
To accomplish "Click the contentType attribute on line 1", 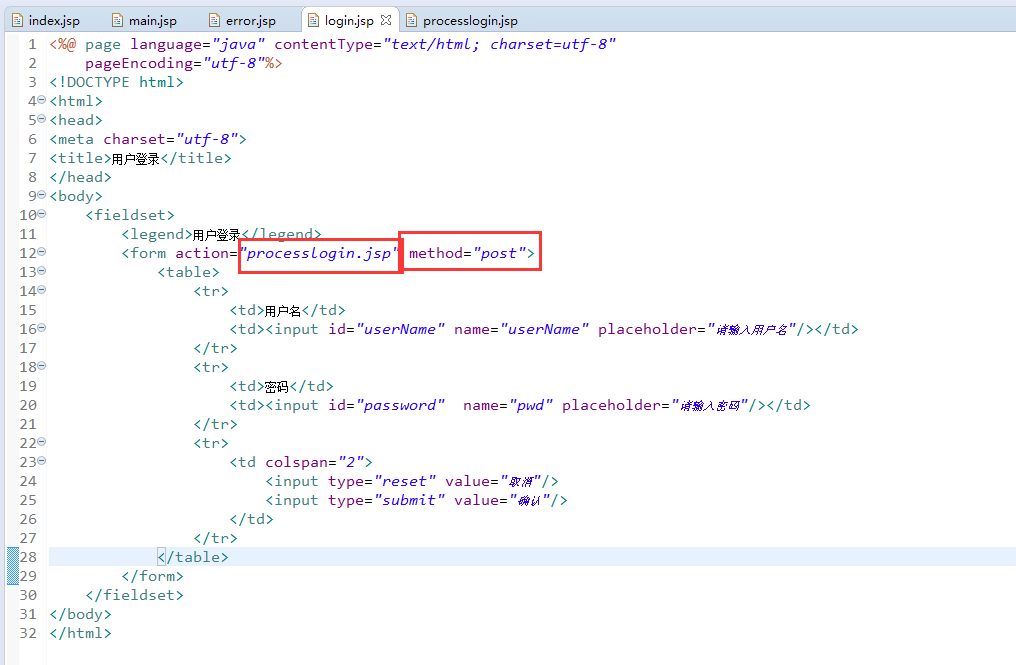I will click(444, 44).
